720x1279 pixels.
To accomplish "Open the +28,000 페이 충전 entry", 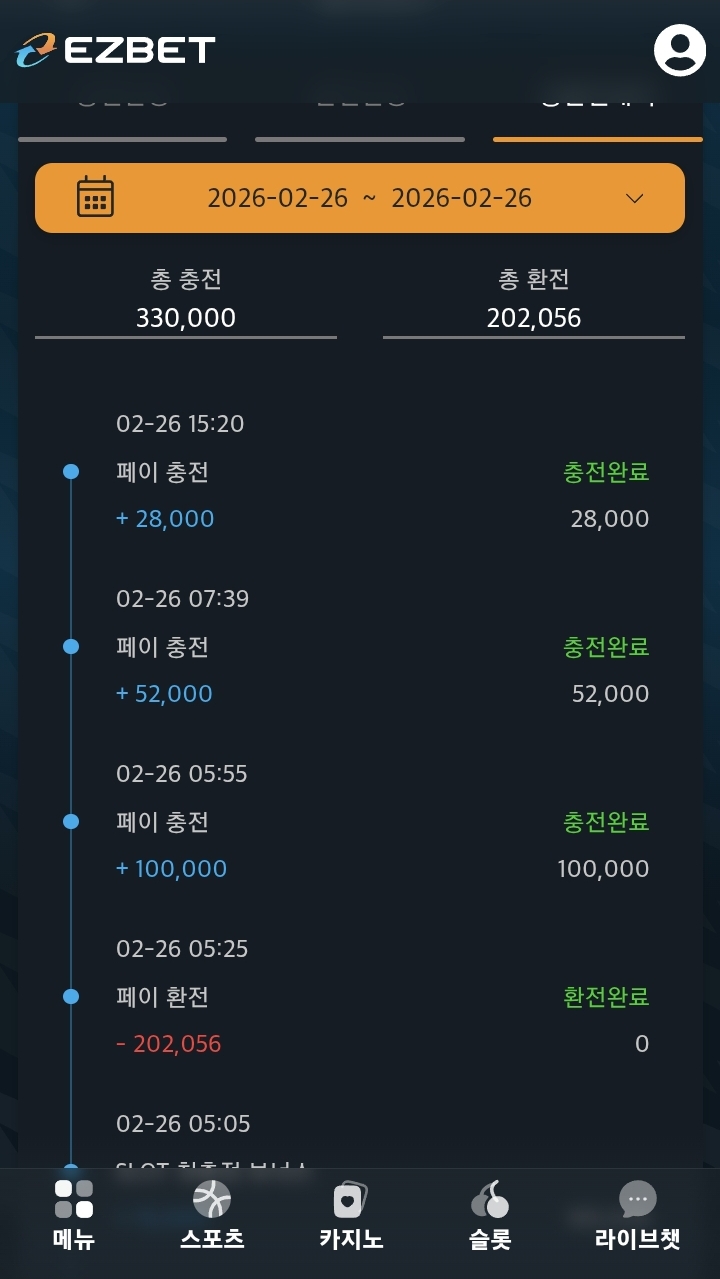I will tap(165, 519).
